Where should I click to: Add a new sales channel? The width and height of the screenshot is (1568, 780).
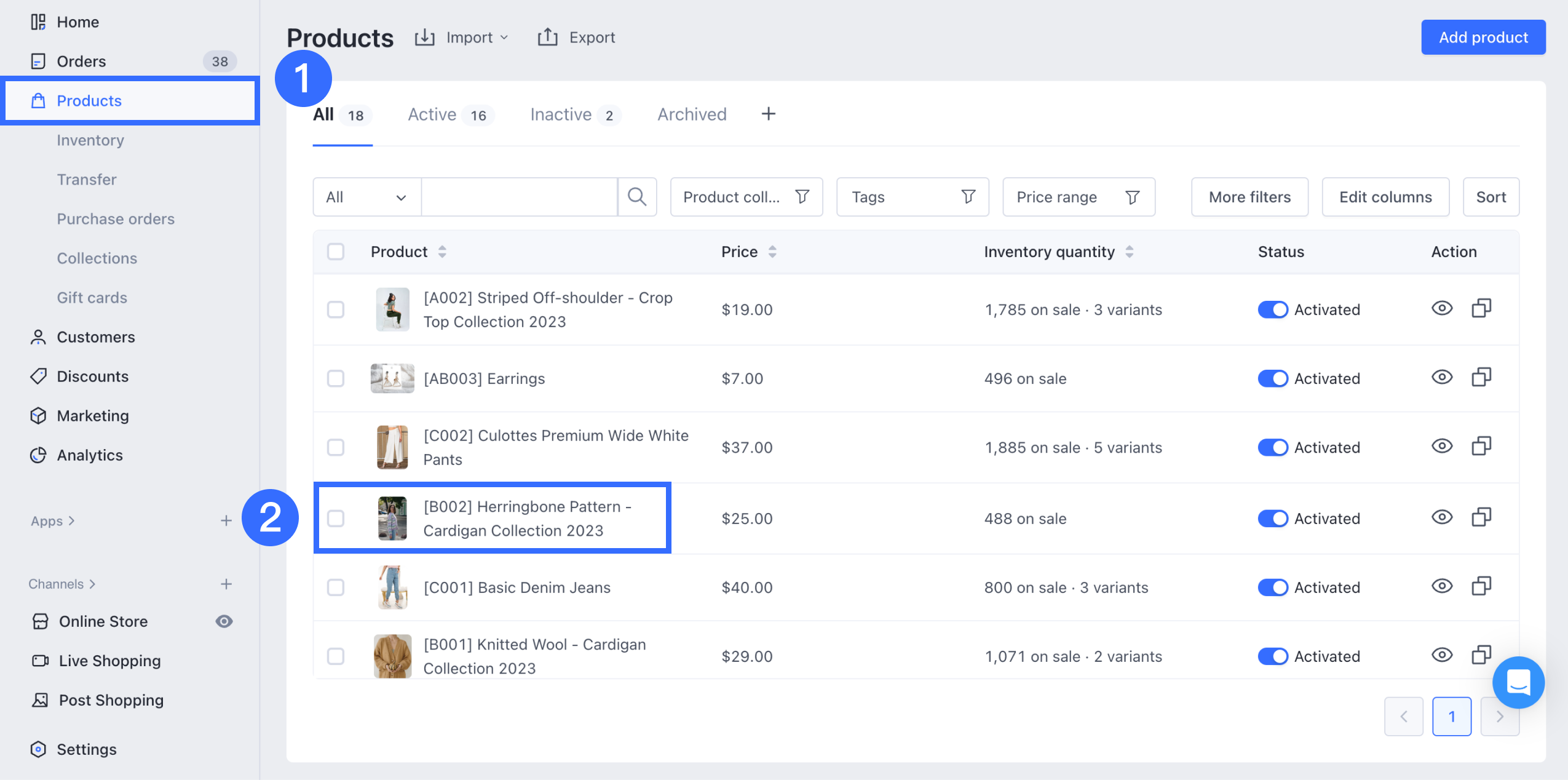(226, 584)
